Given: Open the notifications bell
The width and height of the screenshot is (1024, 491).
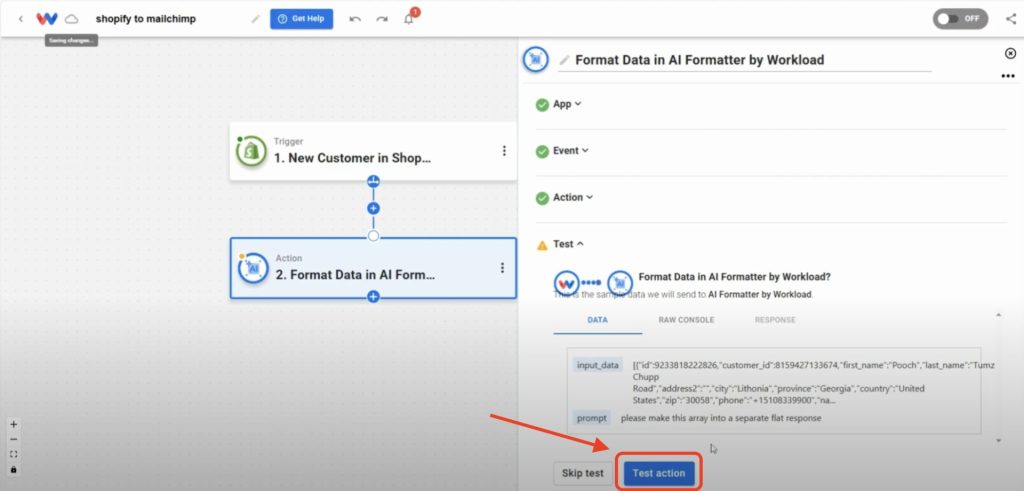Looking at the screenshot, I should tap(409, 19).
